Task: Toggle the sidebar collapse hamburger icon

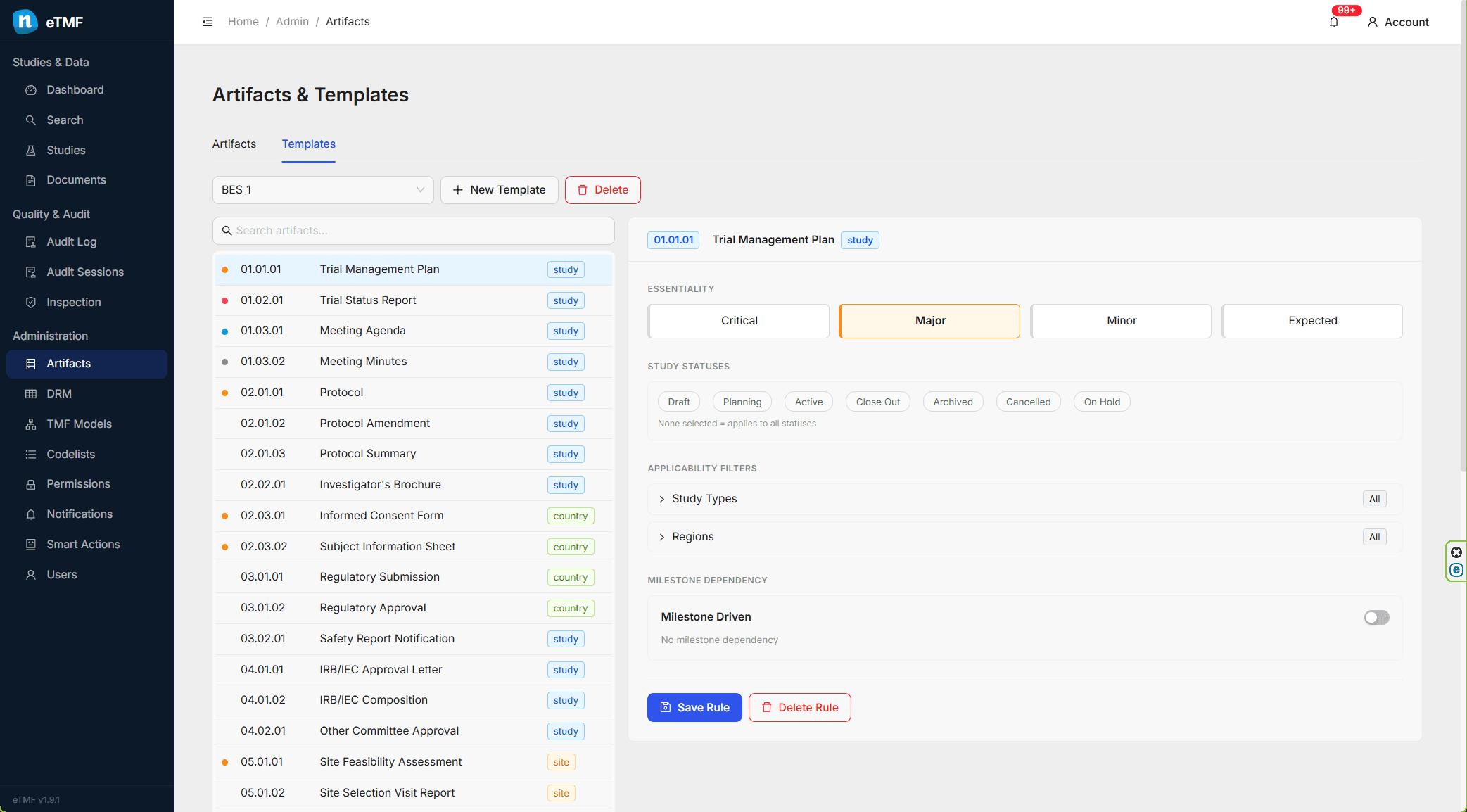Action: coord(208,22)
